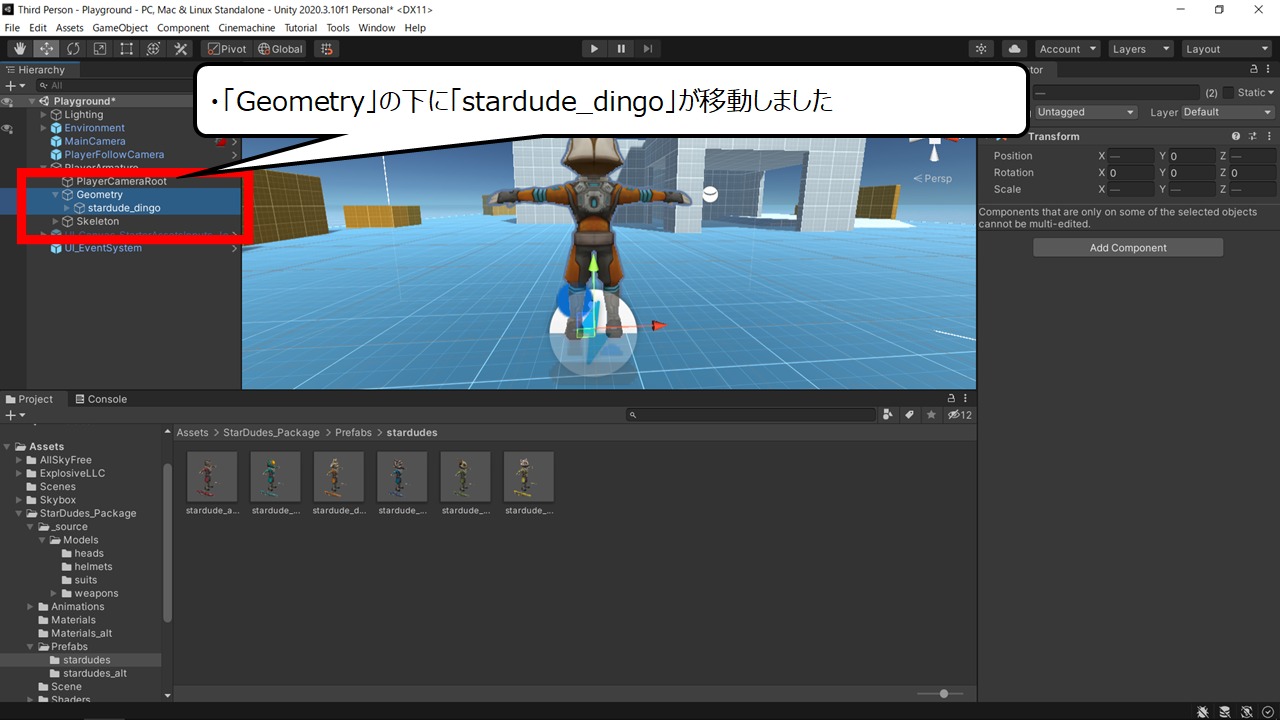Toggle Global/Local handle rotation
Screen dimensions: 1280x720
(280, 49)
